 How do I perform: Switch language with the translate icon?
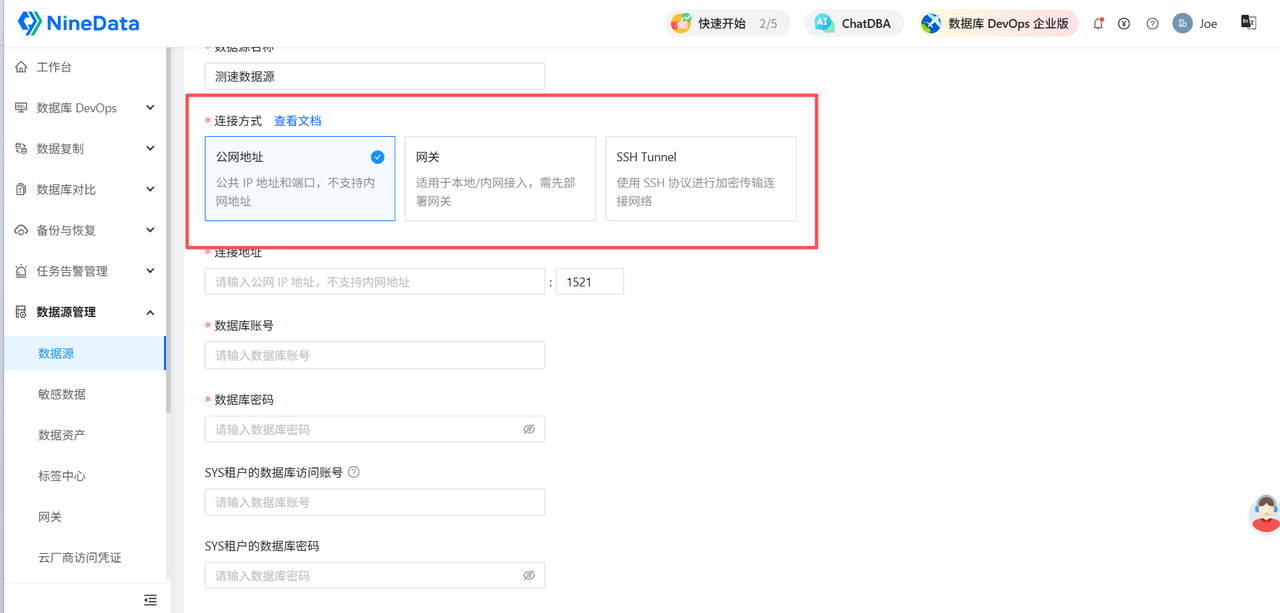click(1249, 22)
